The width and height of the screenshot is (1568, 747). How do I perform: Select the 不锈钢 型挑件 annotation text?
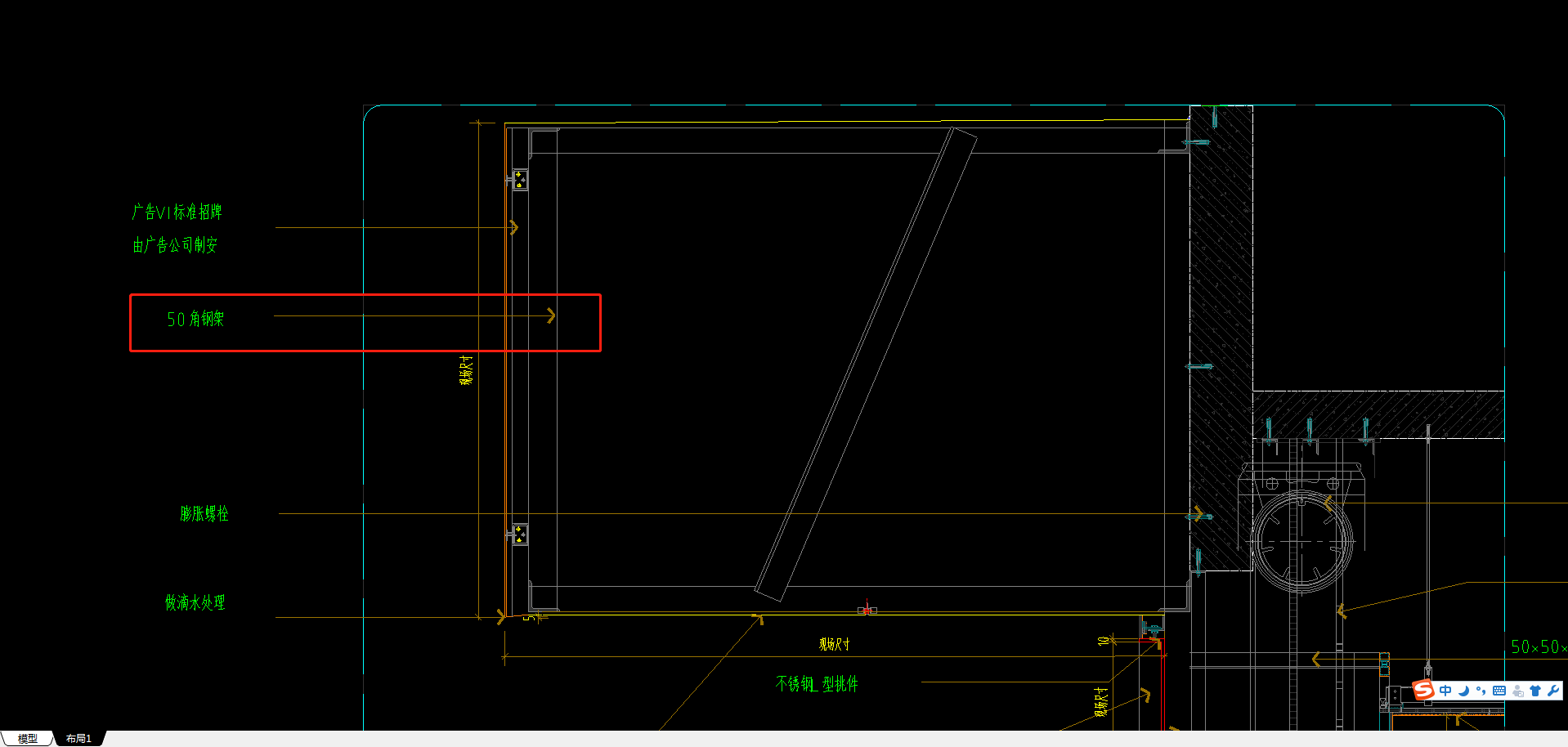pos(817,683)
